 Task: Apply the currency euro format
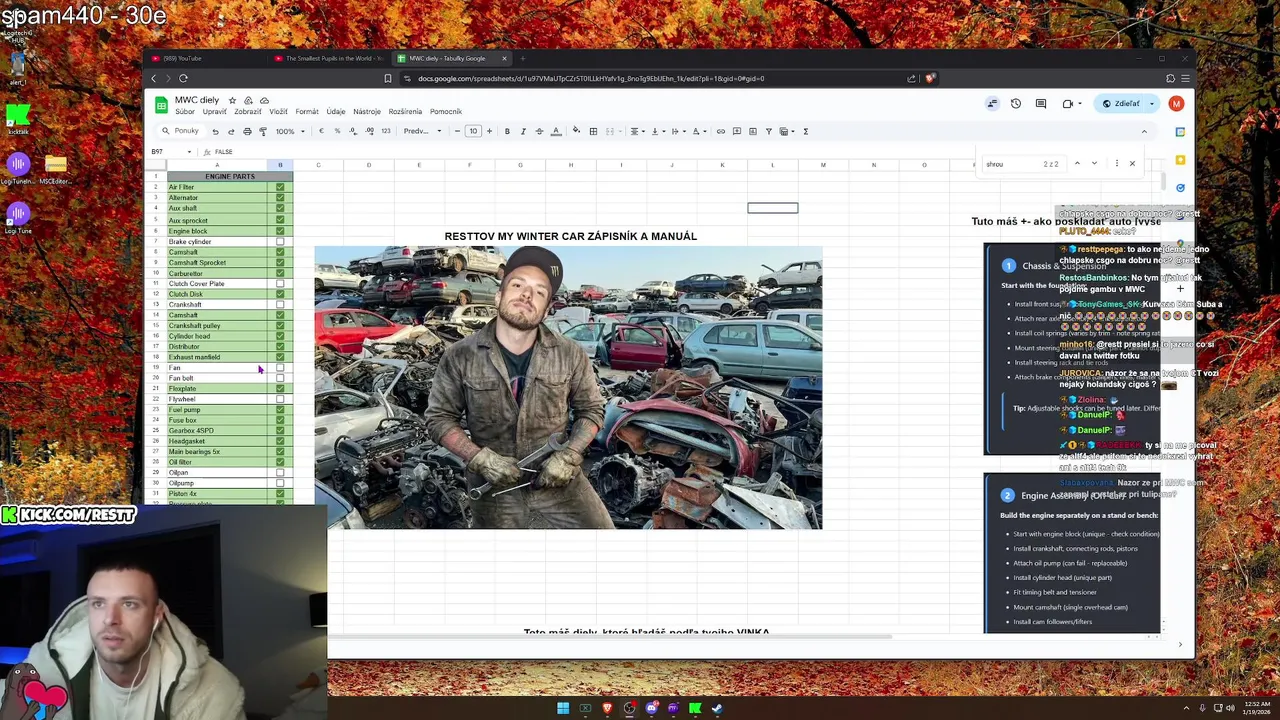click(x=321, y=131)
